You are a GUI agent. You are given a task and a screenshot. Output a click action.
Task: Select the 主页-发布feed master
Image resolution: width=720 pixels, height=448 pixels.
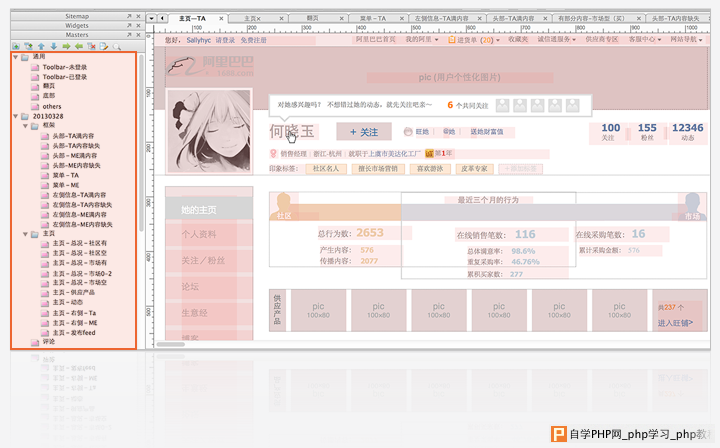73,332
